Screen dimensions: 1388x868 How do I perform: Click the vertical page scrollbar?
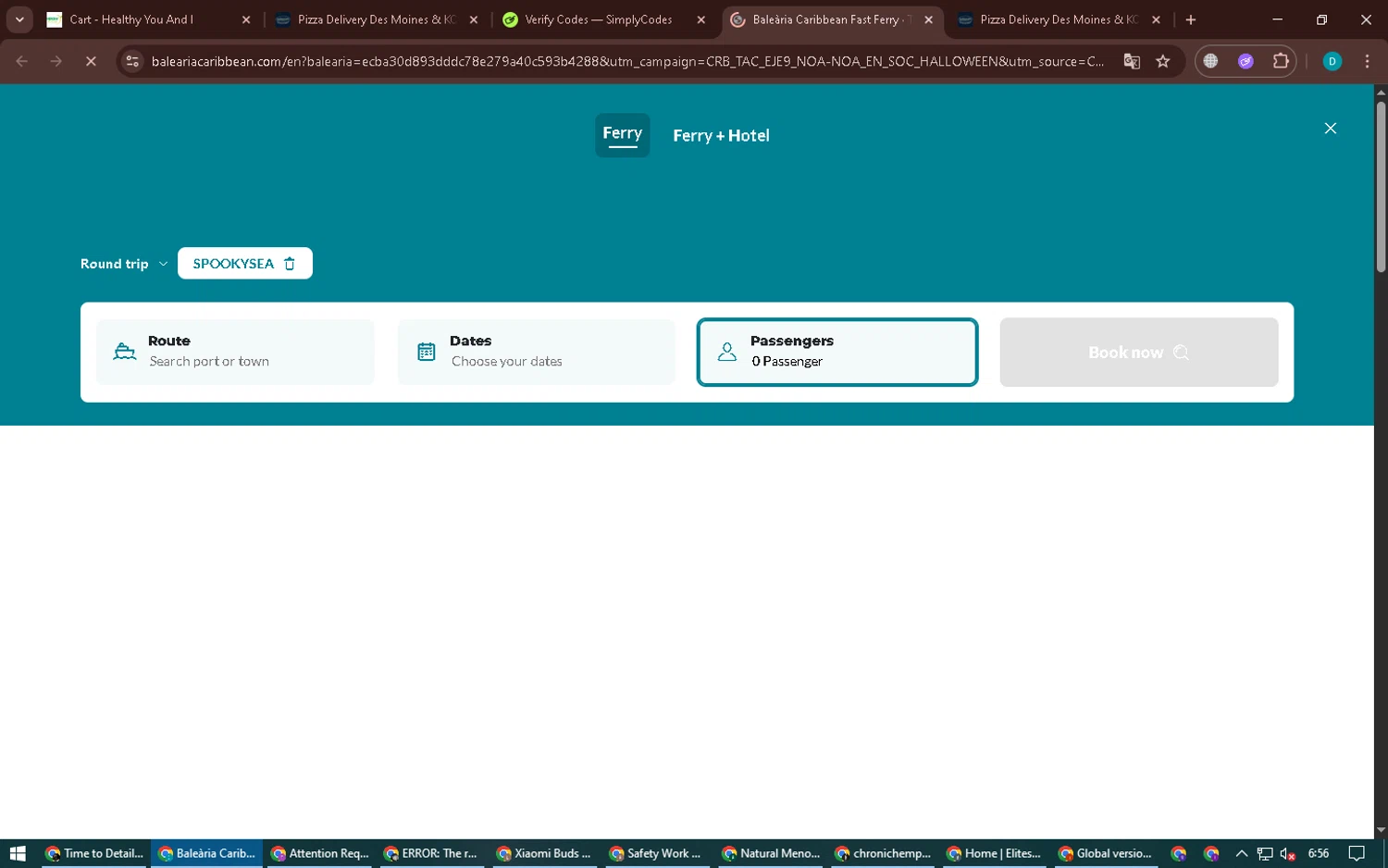tap(1381, 185)
